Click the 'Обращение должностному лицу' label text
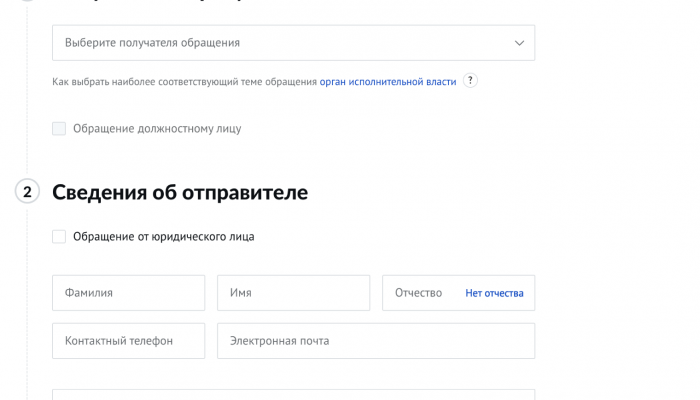 click(157, 128)
